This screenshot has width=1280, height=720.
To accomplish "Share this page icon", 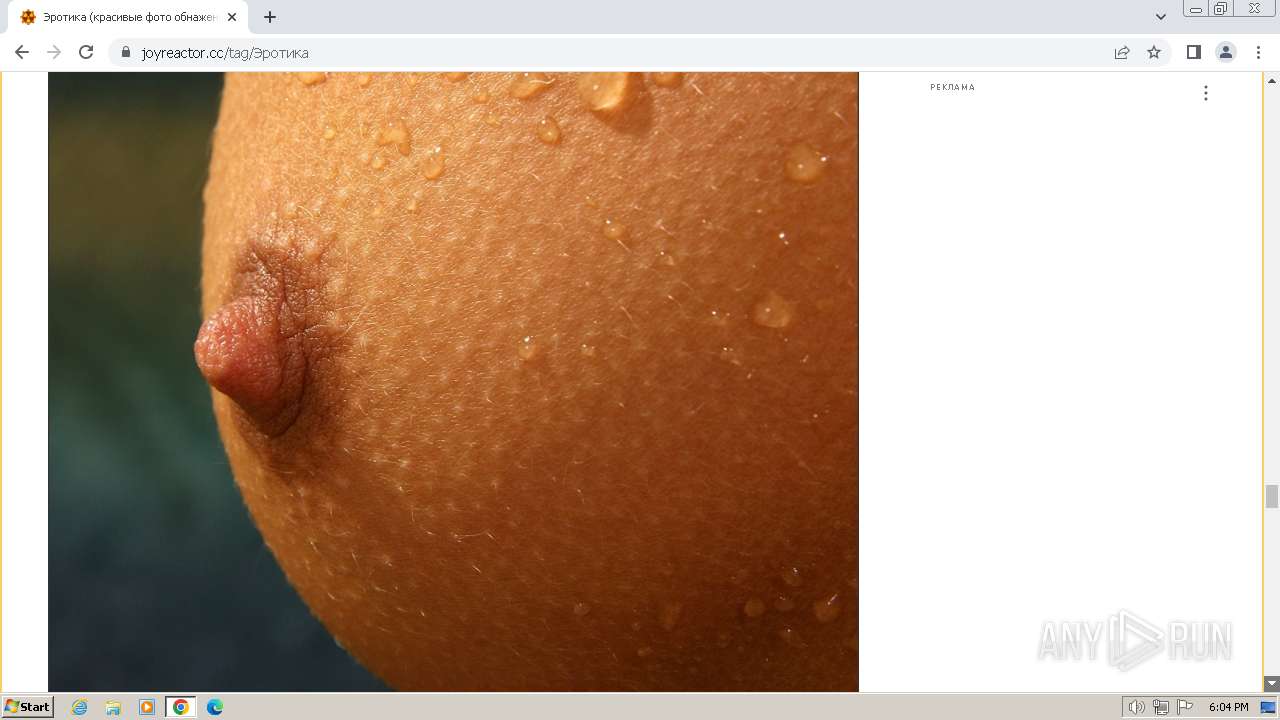I will point(1122,52).
